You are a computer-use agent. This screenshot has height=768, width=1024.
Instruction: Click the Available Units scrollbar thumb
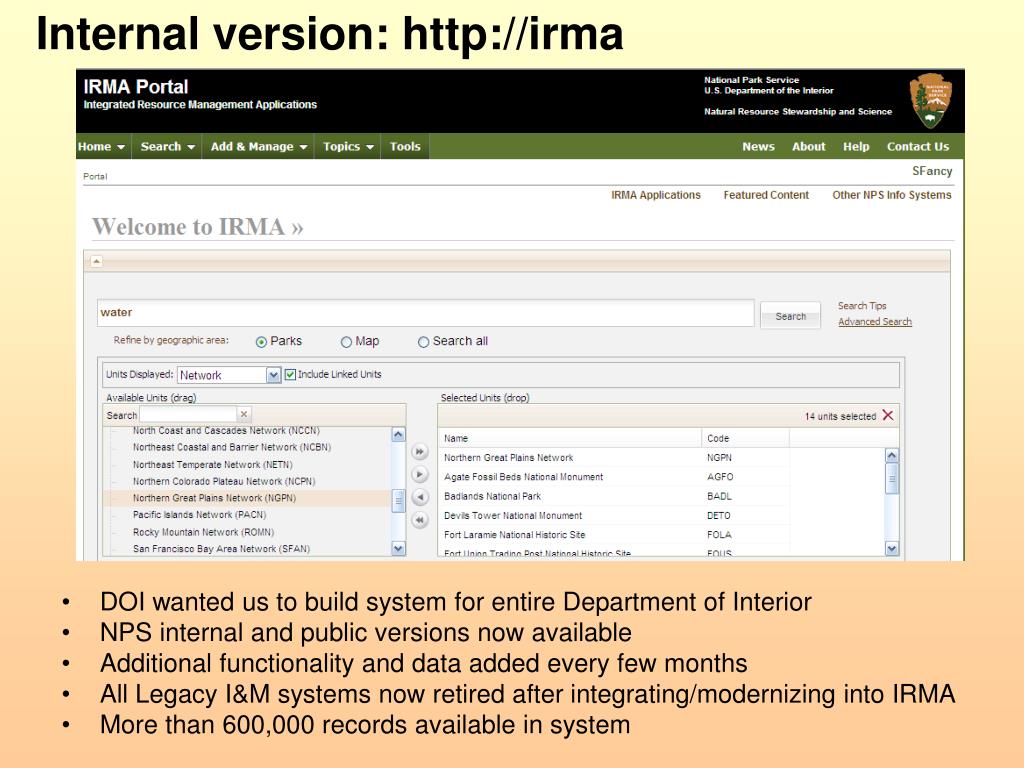398,501
